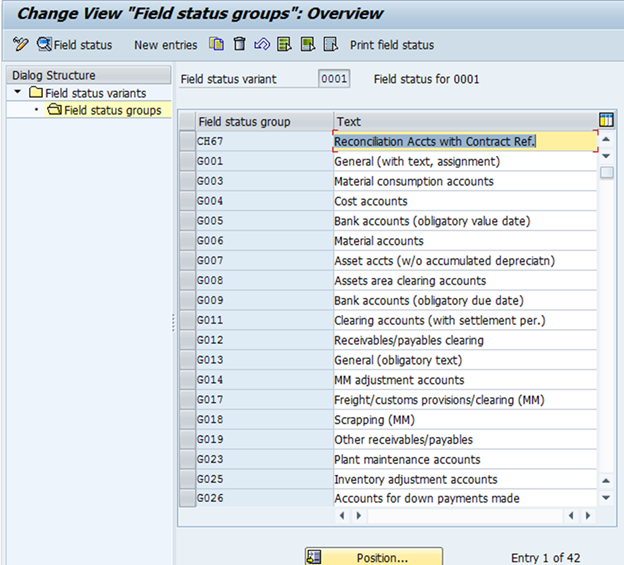Click the Deselect All icon in toolbar
Viewport: 624px width, 565px height.
pyautogui.click(x=331, y=44)
